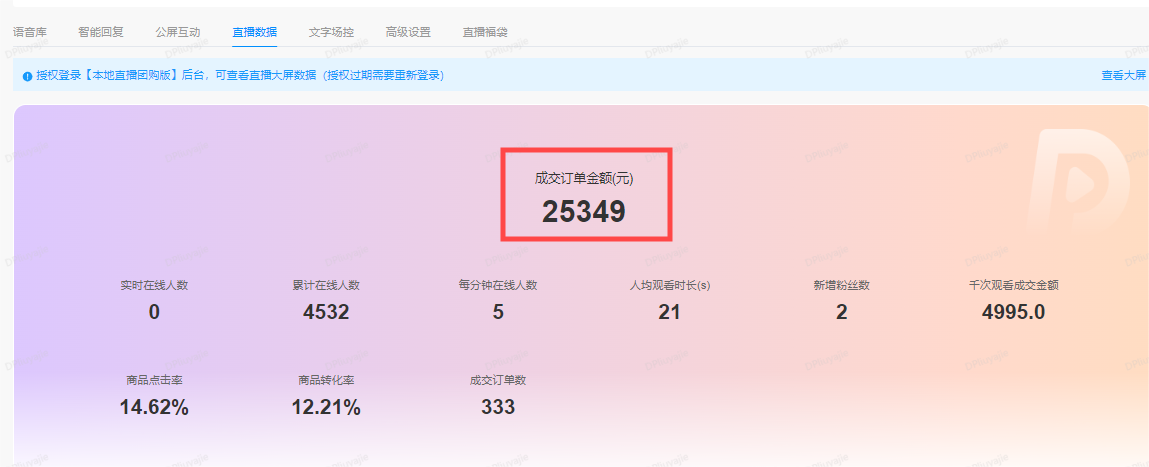Viewport: 1149px width, 467px height.
Task: Click the 千次观看成交金额 value 4995.0
Action: tap(1013, 312)
